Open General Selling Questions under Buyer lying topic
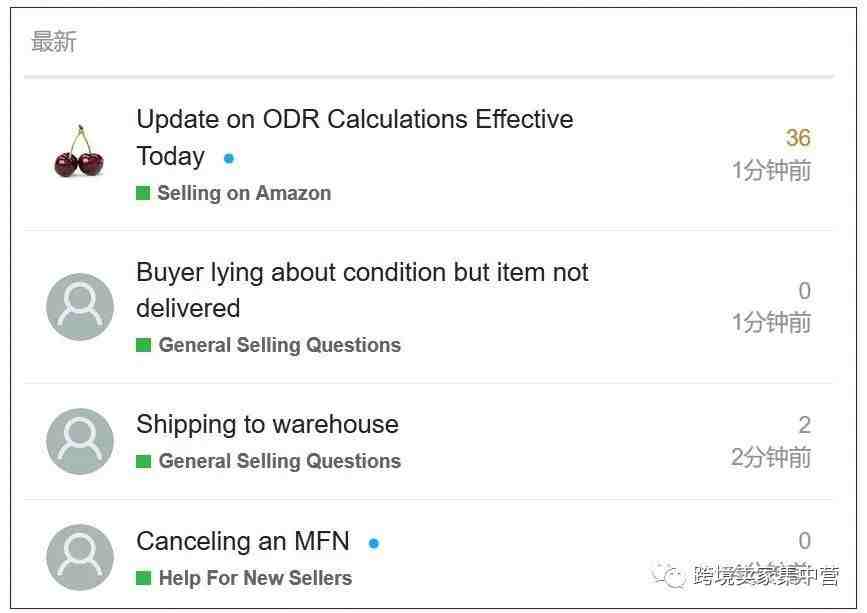867x613 pixels. point(279,345)
